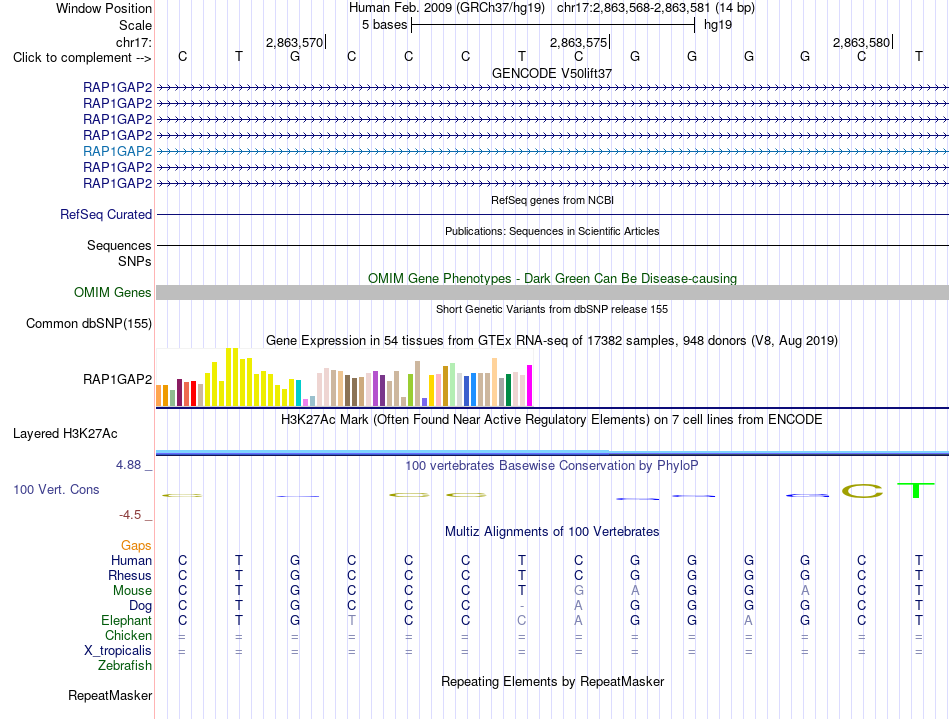This screenshot has width=950, height=719.
Task: Open the RepeatMasker track label
Action: coord(110,695)
